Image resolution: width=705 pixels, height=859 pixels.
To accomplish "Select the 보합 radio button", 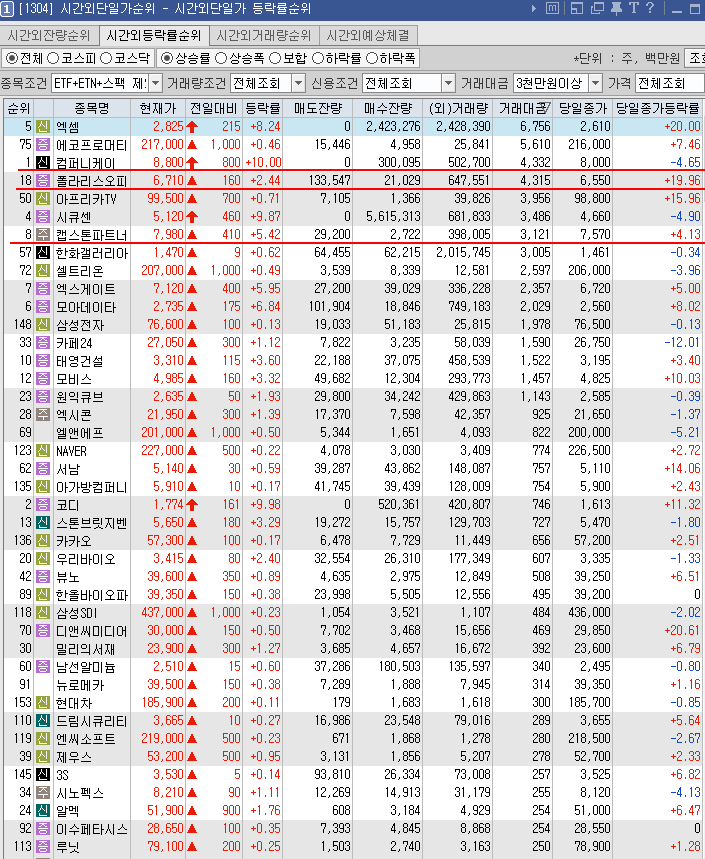I will (275, 58).
